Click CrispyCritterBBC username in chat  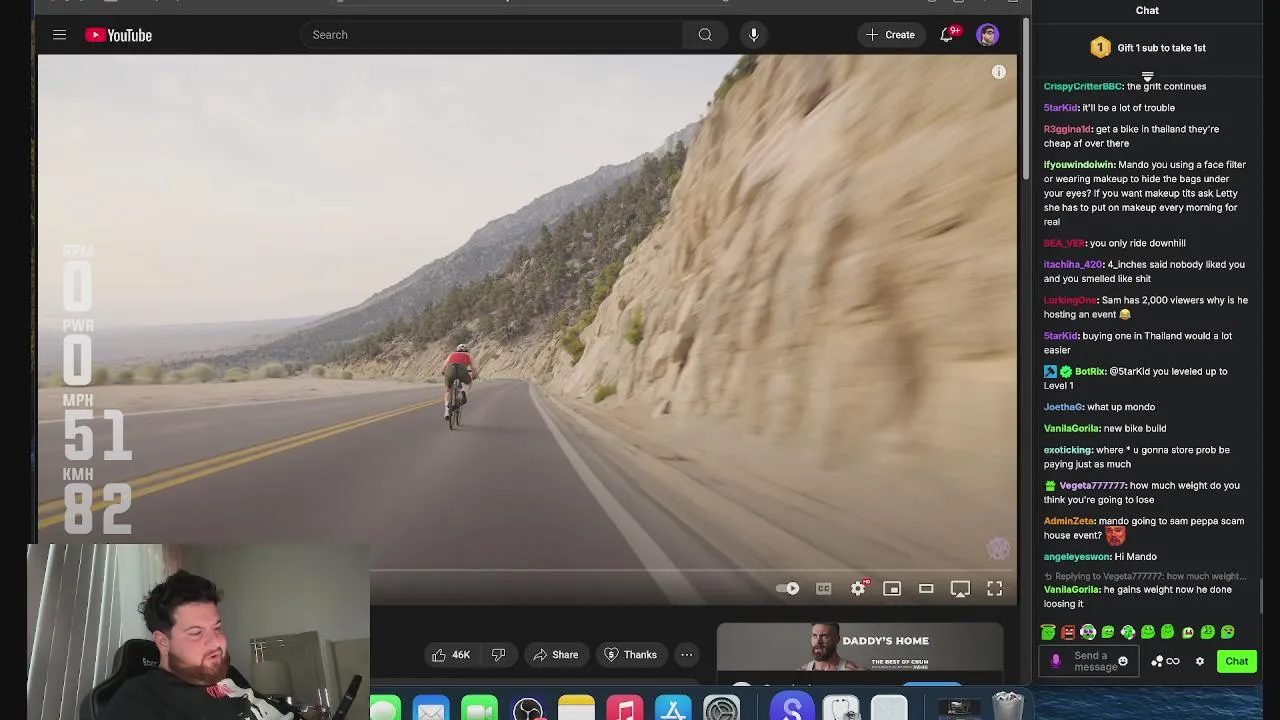(x=1083, y=86)
